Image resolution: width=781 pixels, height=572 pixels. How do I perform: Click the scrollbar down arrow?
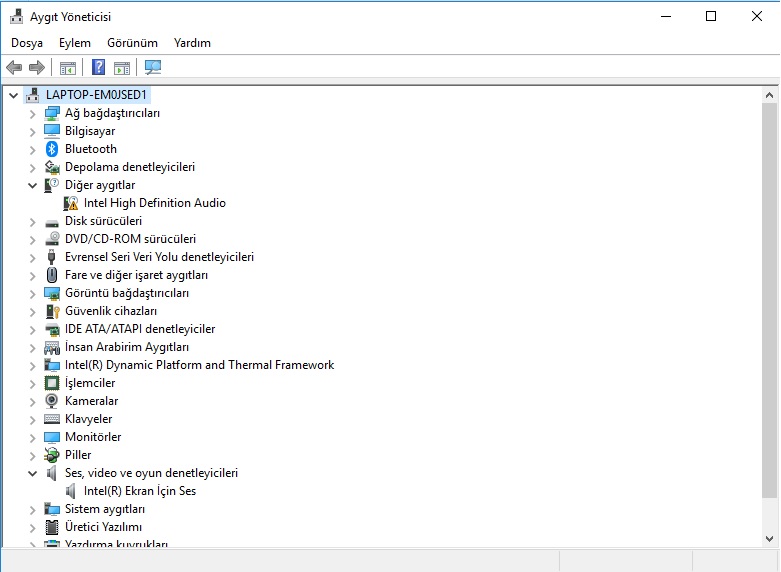770,539
